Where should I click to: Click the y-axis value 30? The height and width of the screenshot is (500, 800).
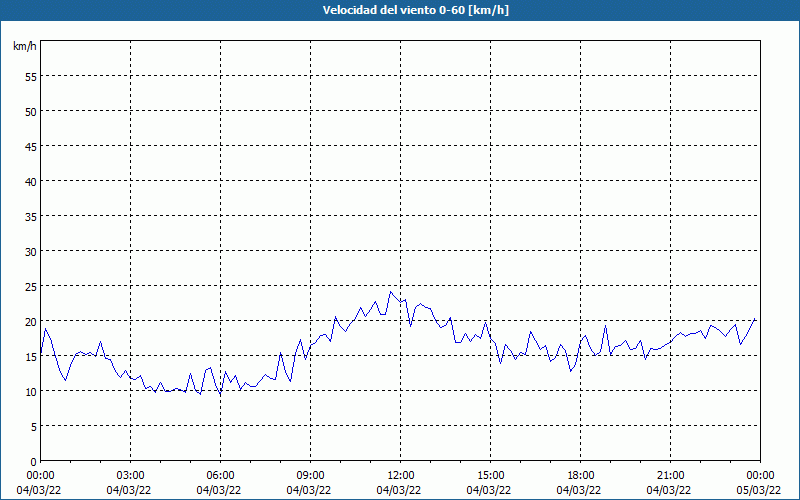tap(31, 252)
